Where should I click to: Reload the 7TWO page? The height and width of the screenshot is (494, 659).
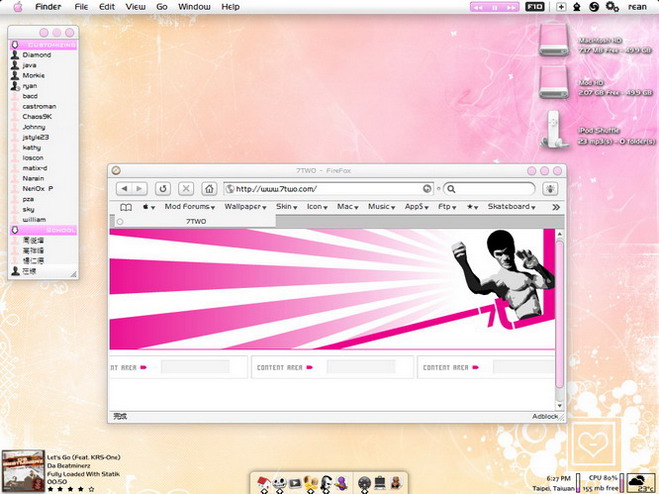coord(163,189)
